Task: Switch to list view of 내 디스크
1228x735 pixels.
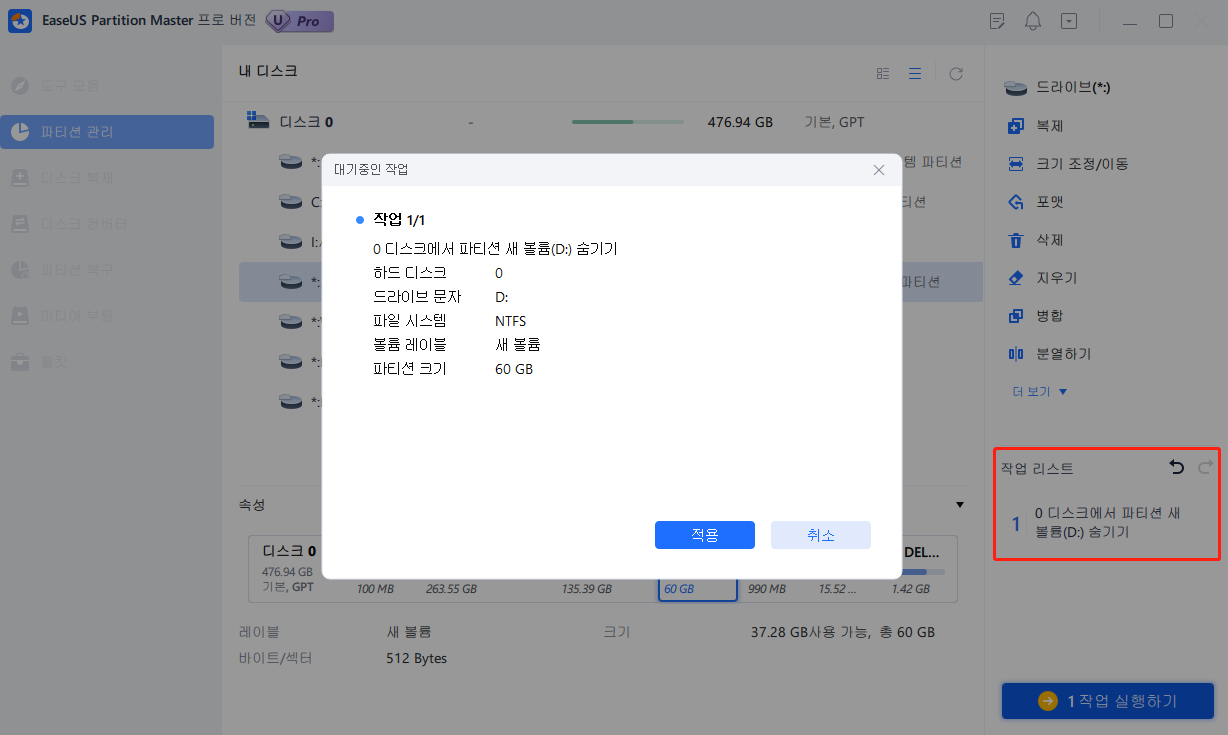Action: (914, 73)
